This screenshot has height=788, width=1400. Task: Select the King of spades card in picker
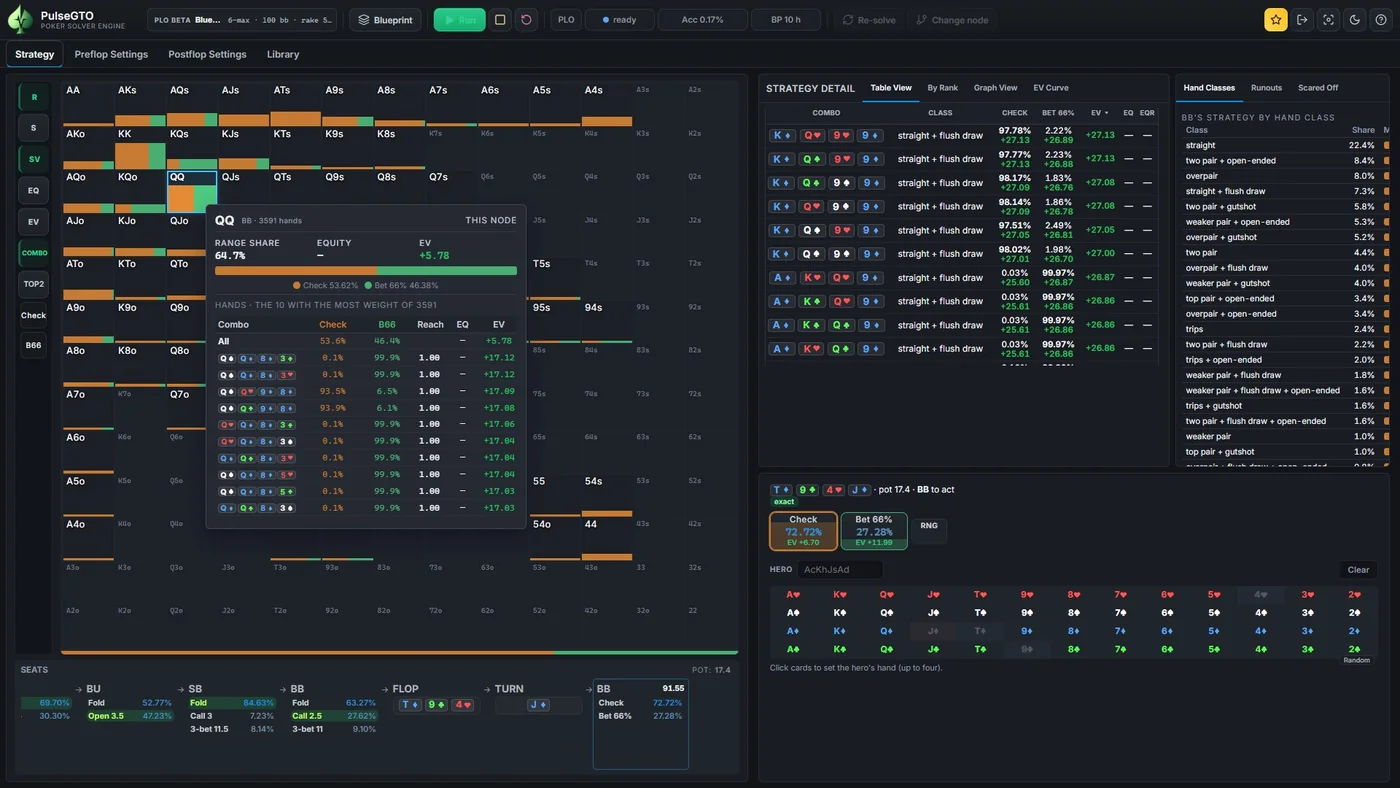point(840,613)
